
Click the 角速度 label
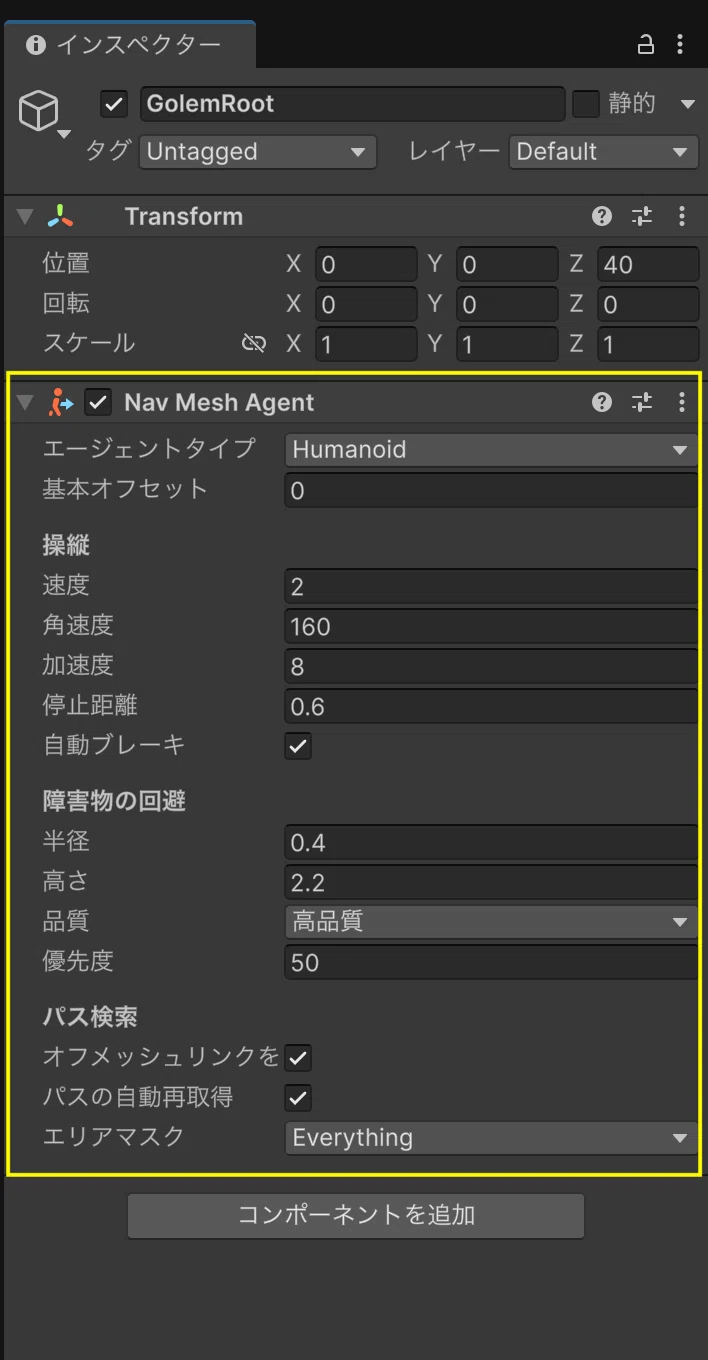tap(78, 626)
